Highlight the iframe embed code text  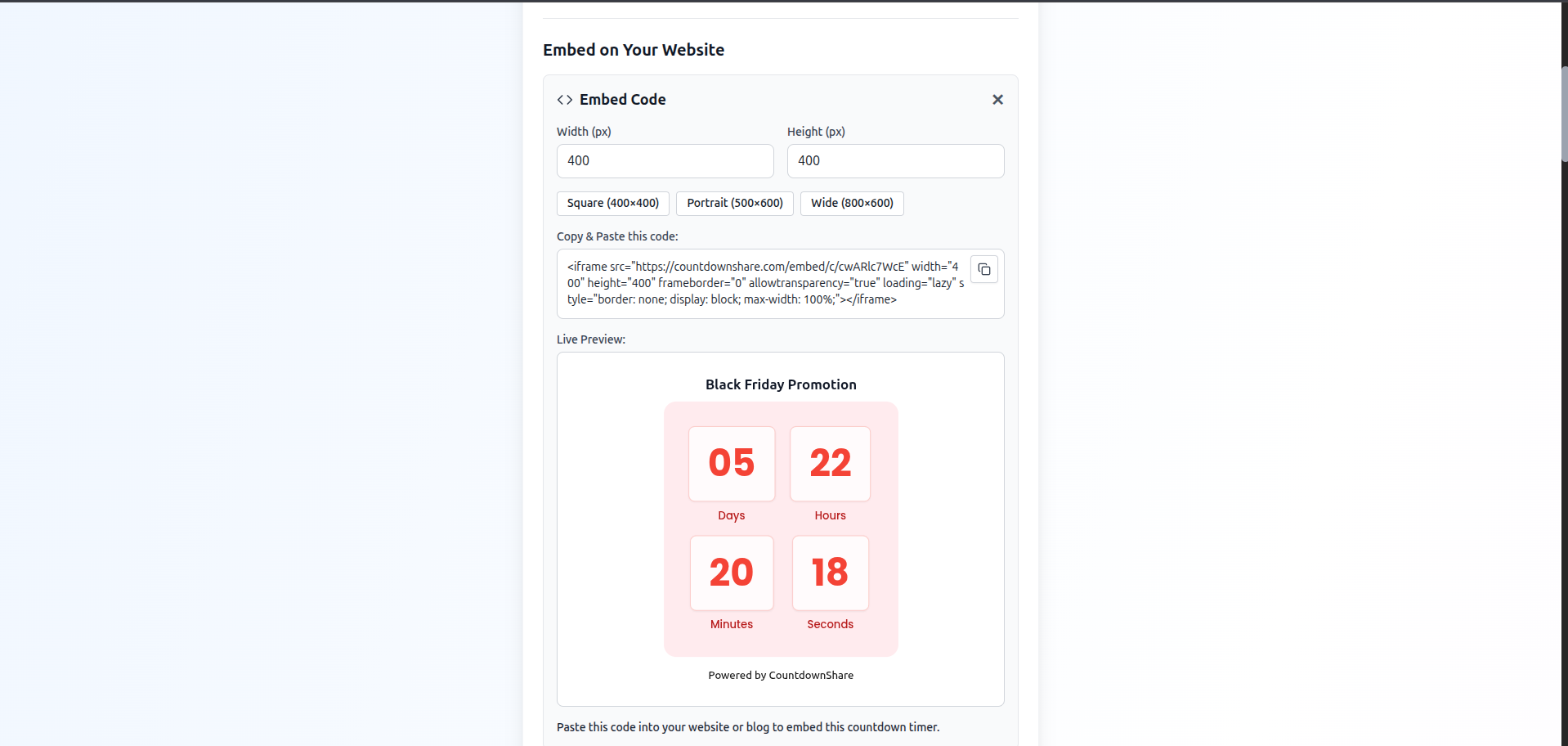click(x=765, y=282)
